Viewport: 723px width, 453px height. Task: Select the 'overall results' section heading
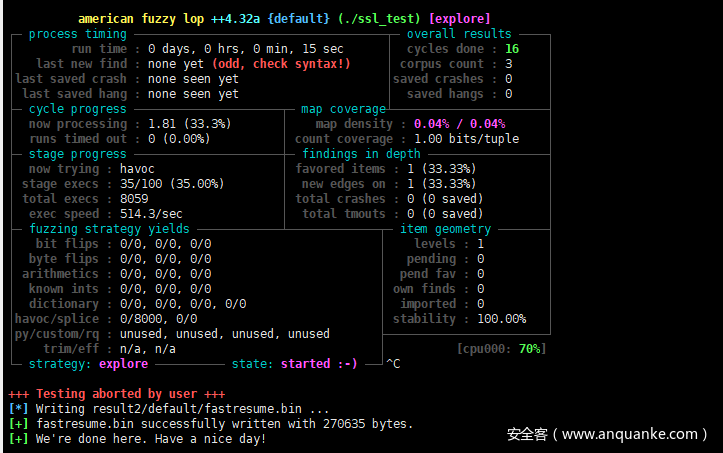click(x=459, y=34)
